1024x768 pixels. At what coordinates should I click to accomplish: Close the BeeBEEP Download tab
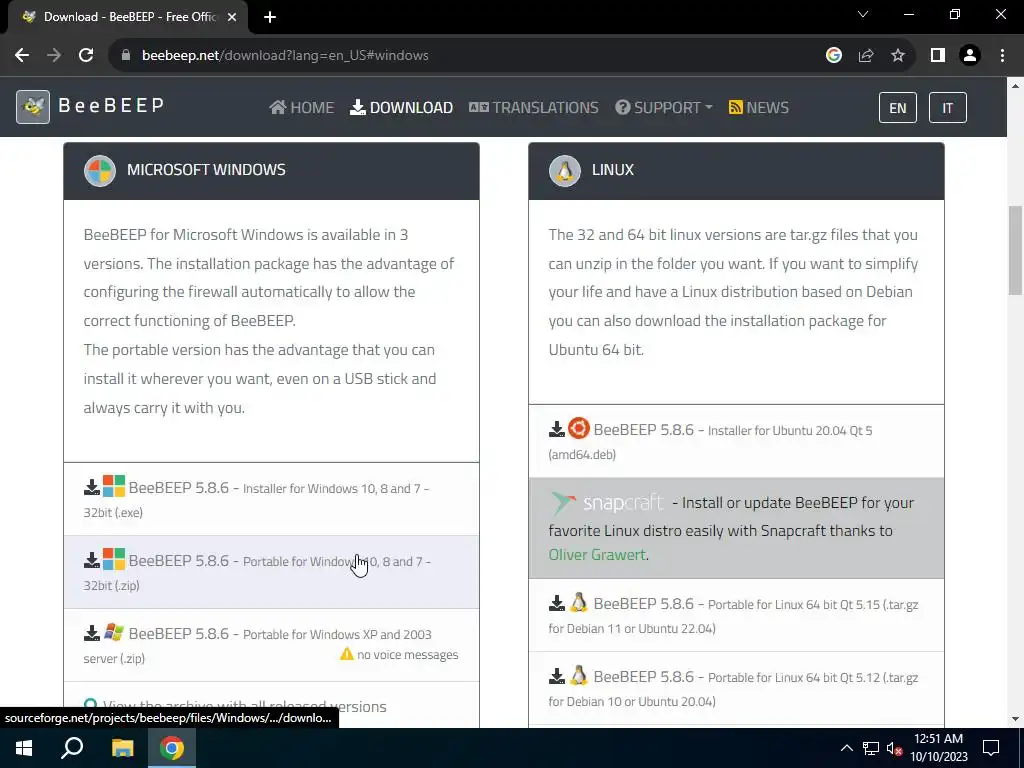232,17
